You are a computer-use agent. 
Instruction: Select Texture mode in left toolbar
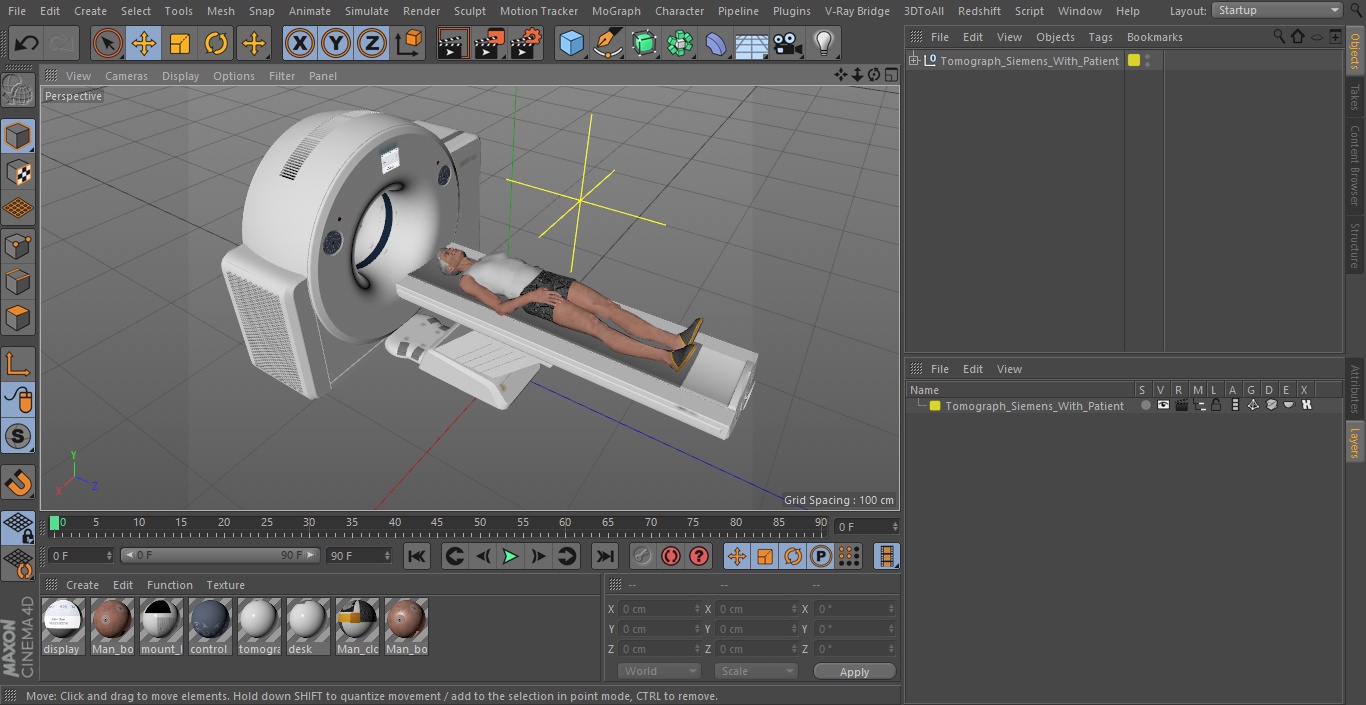tap(18, 172)
